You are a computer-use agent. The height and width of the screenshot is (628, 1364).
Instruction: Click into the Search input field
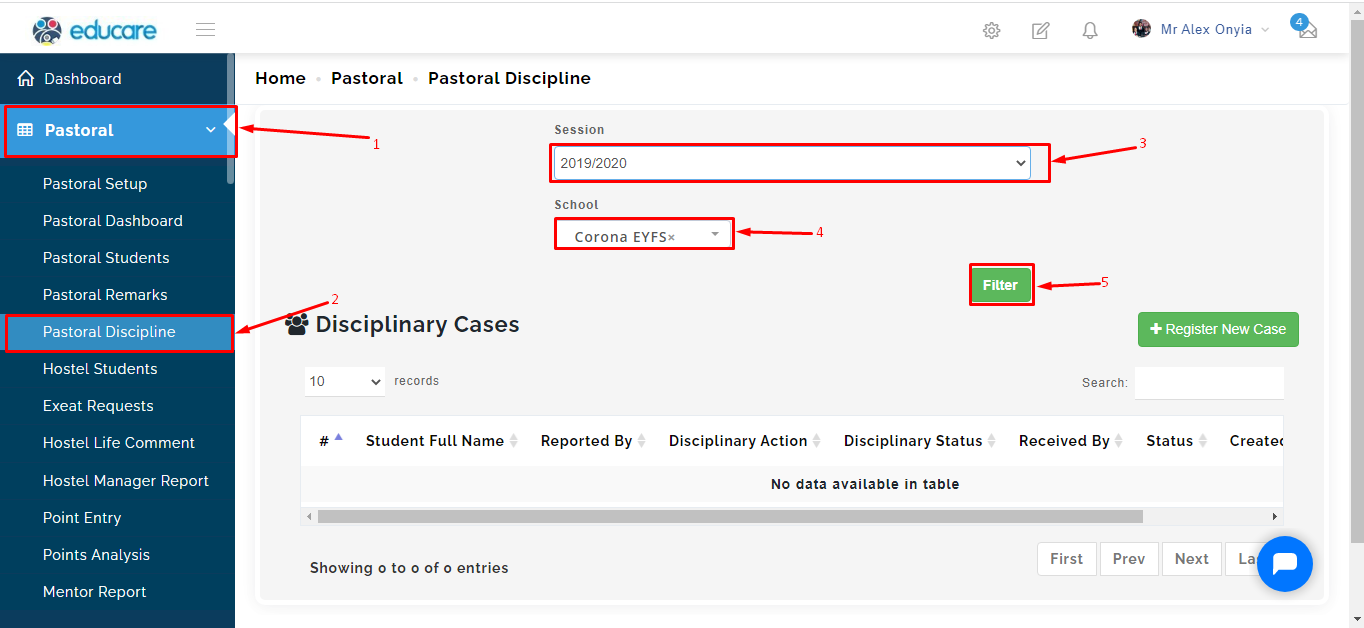tap(1209, 383)
